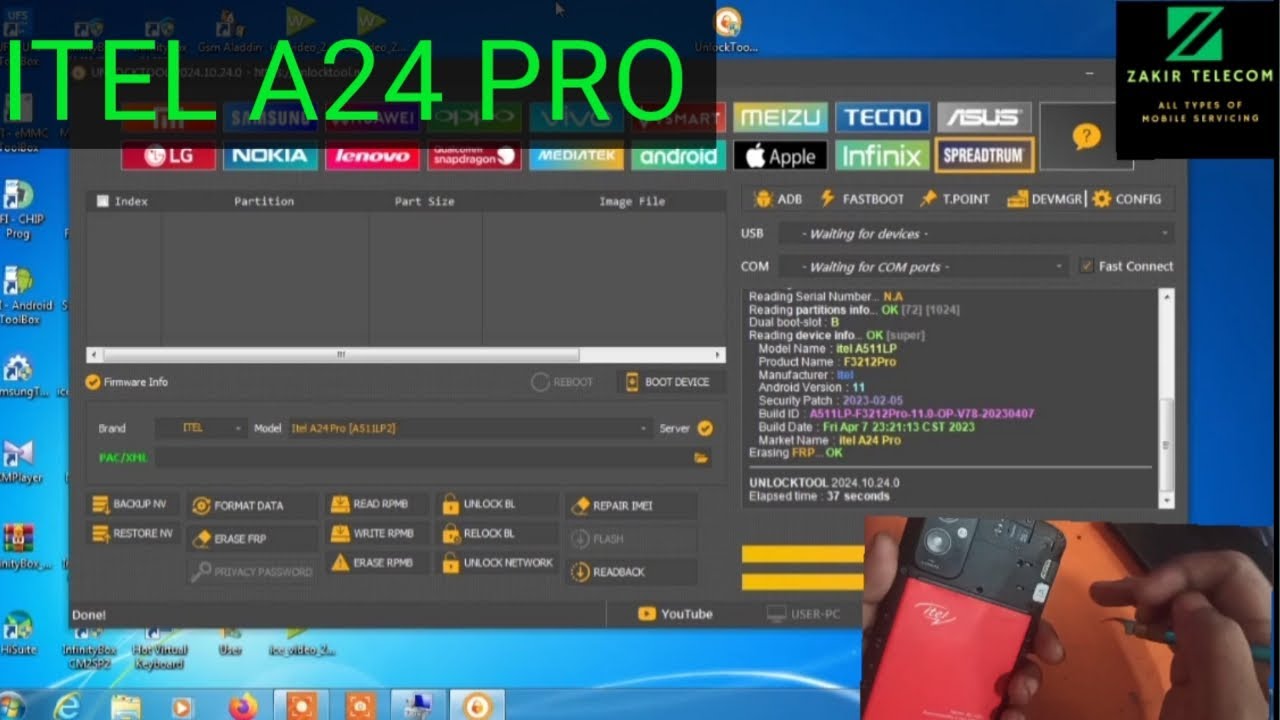Screen dimensions: 1280x720
Task: Switch to the NOKIA brand tab
Action: point(270,155)
